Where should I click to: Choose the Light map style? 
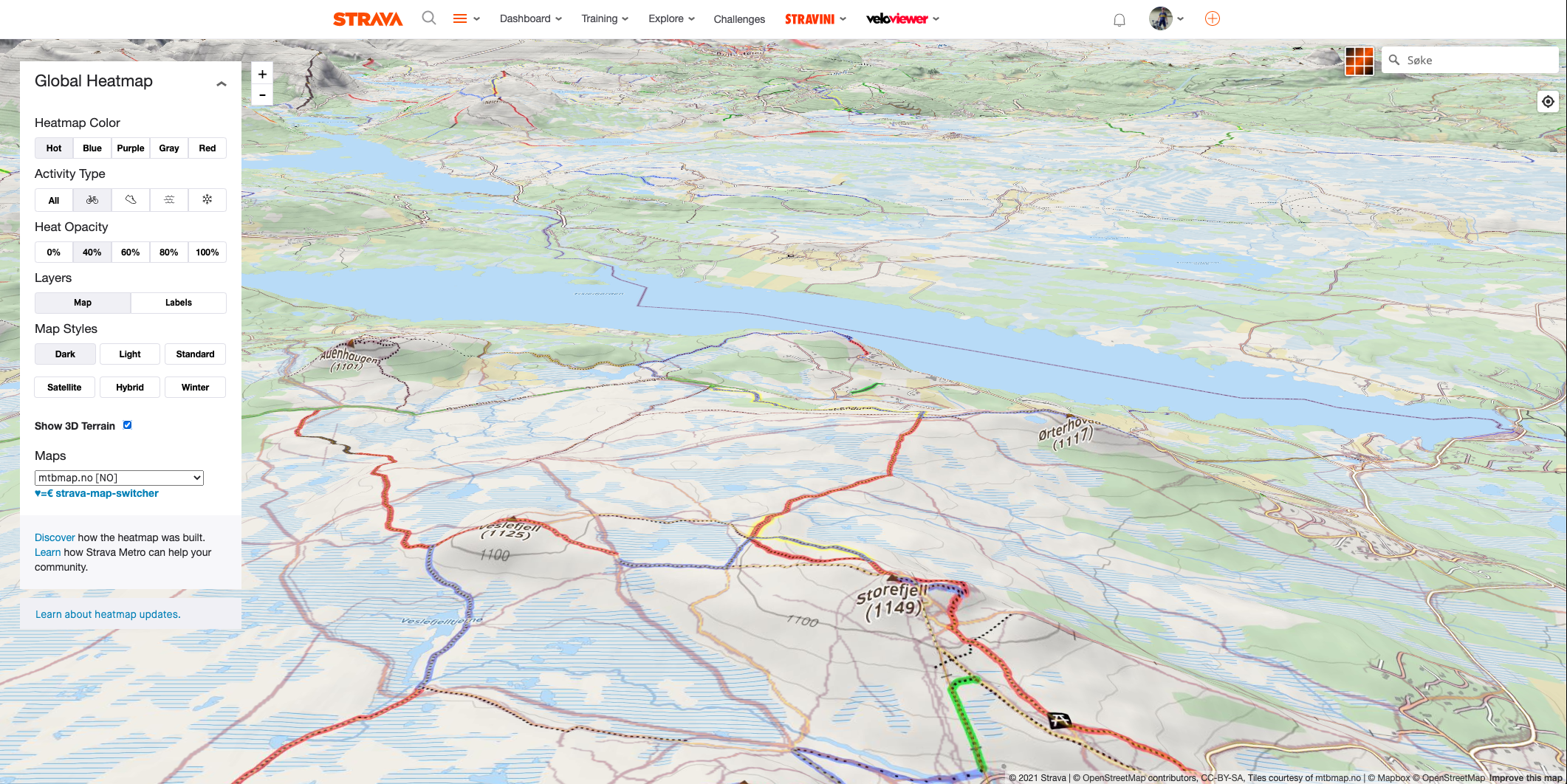pos(130,354)
